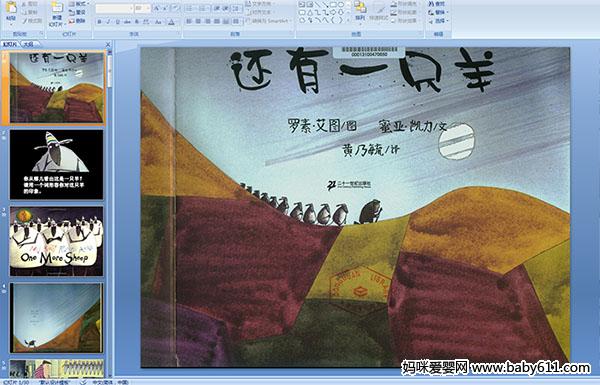Click the font color swatch button

click(x=171, y=22)
